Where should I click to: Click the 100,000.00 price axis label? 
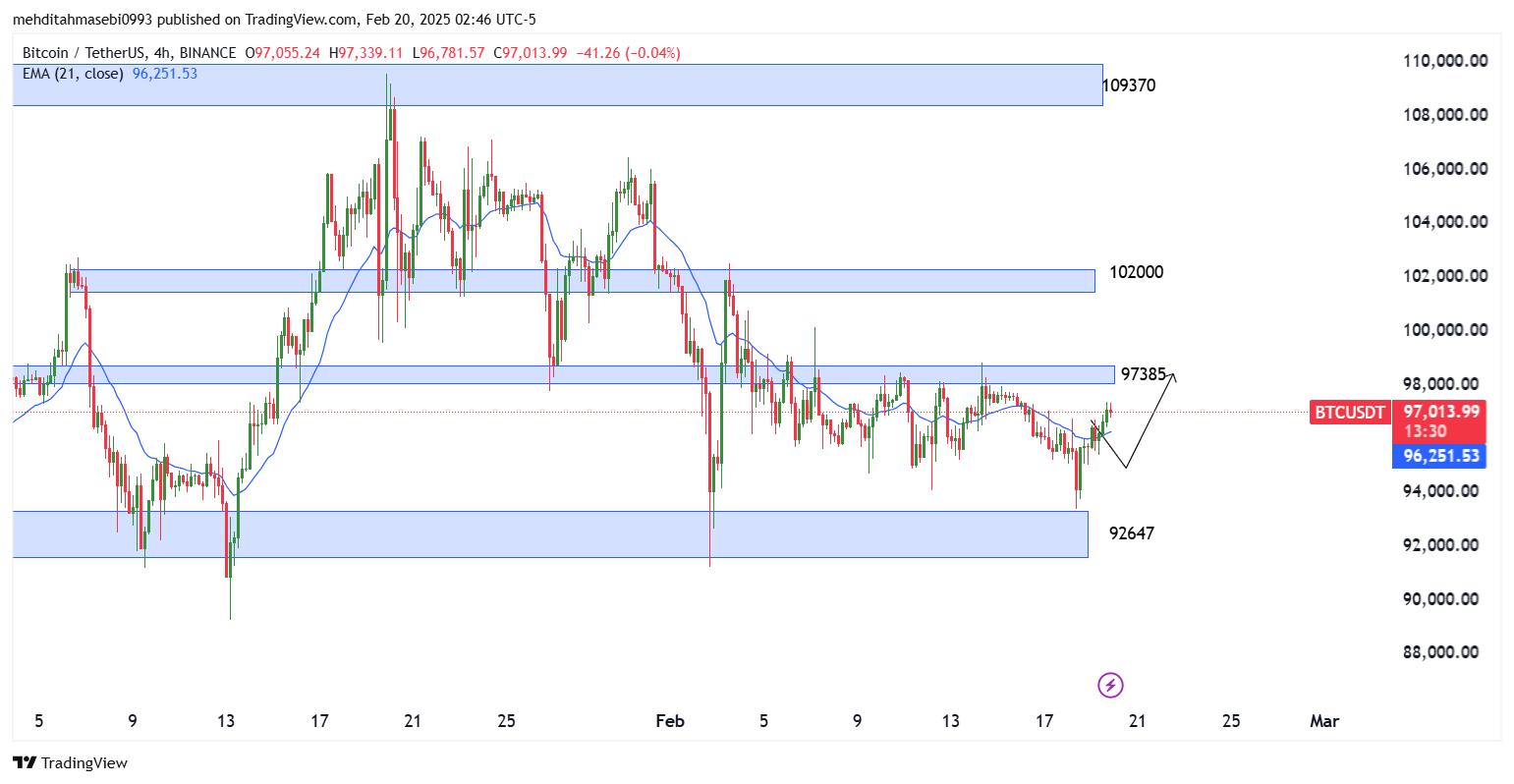click(1445, 330)
